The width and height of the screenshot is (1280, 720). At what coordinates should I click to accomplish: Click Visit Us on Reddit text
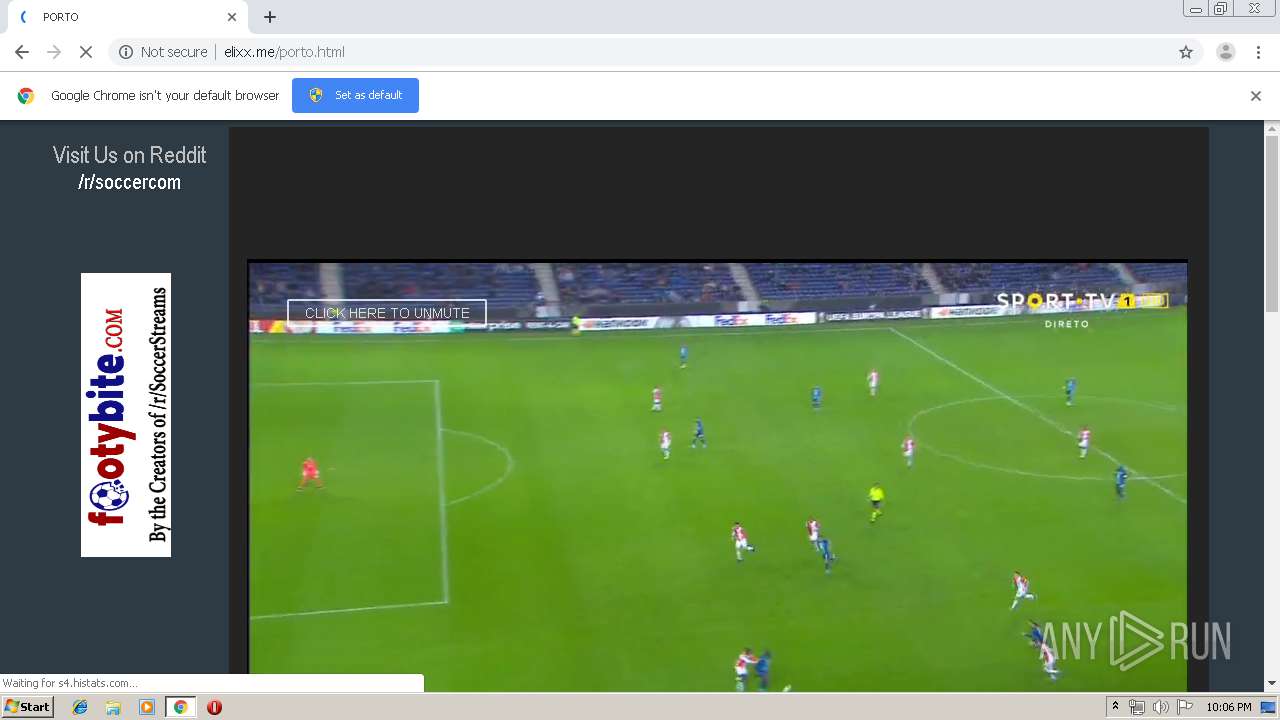pos(129,155)
